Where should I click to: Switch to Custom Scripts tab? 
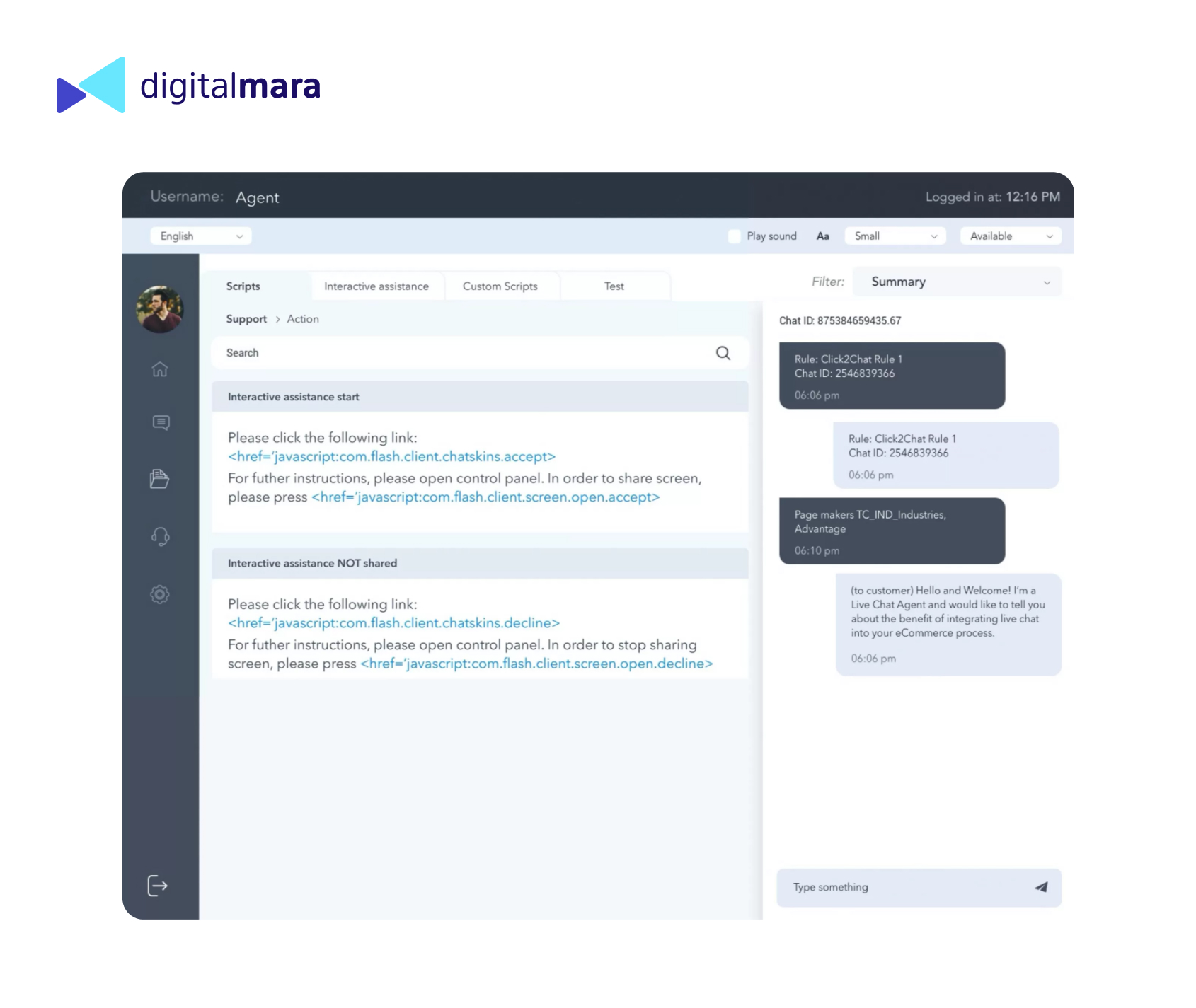[x=500, y=286]
